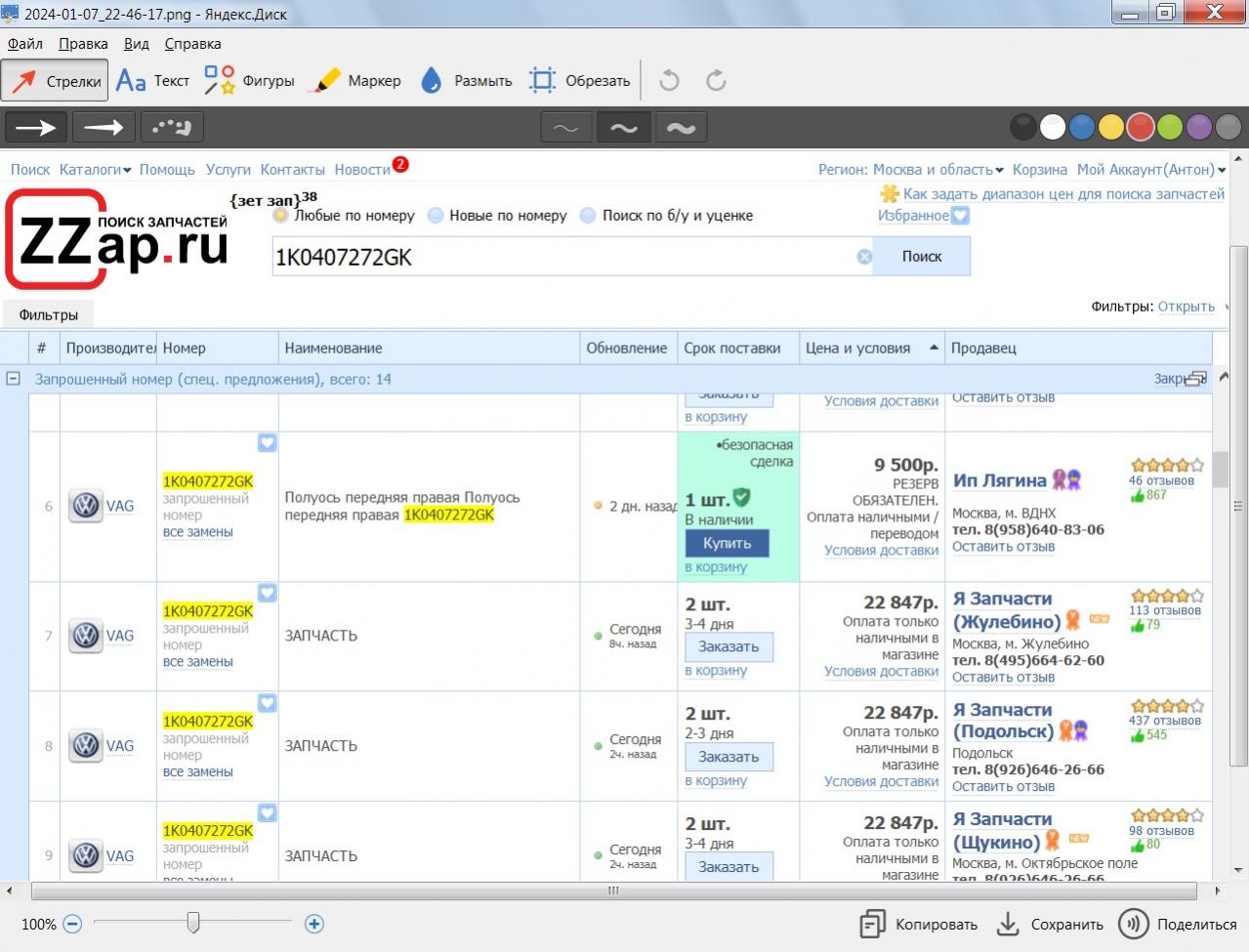Viewport: 1249px width, 952px height.
Task: Select the thin line thickness
Action: click(566, 127)
